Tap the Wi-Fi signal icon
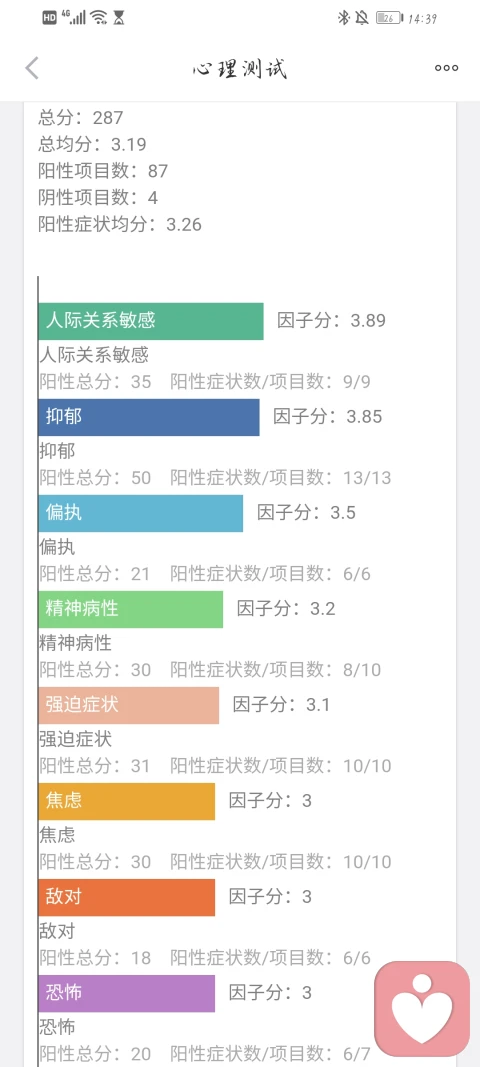Viewport: 480px width, 1067px height. click(99, 18)
